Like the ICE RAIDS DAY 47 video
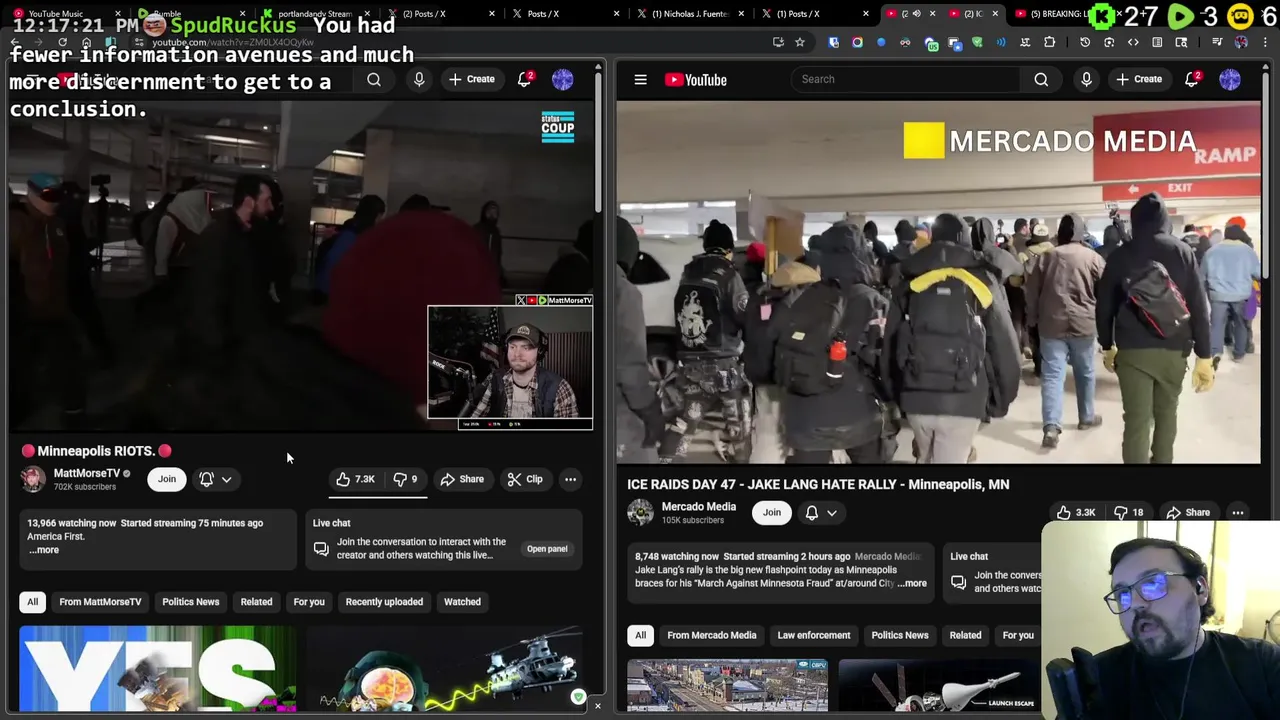 tap(1076, 512)
